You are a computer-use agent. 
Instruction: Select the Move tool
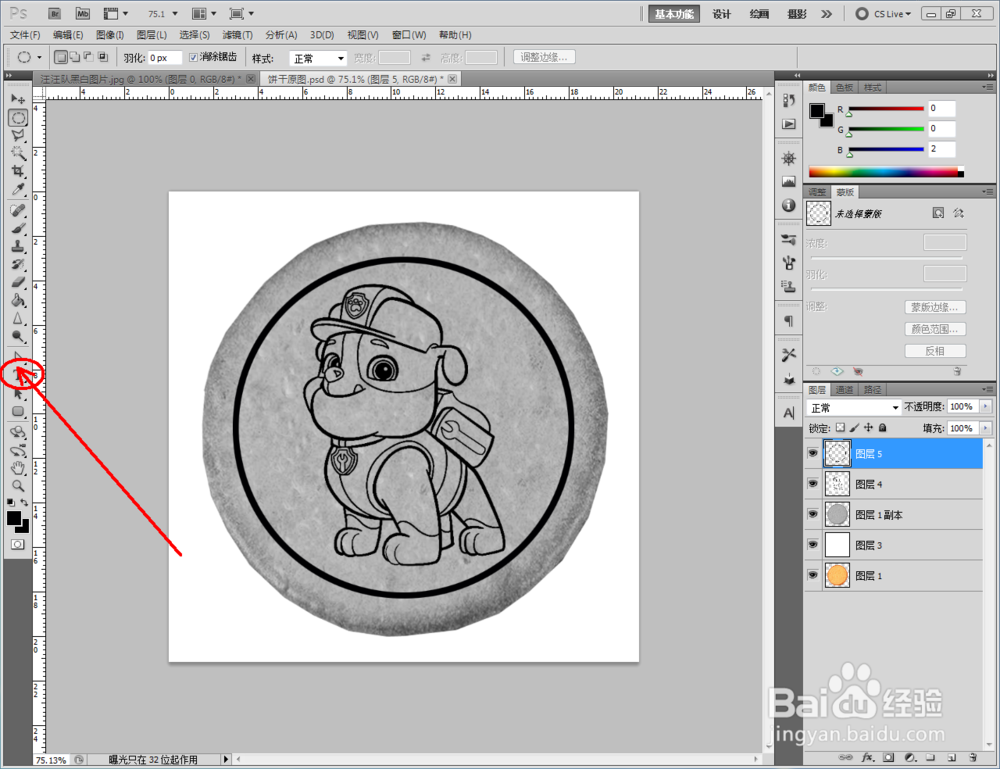pos(18,99)
